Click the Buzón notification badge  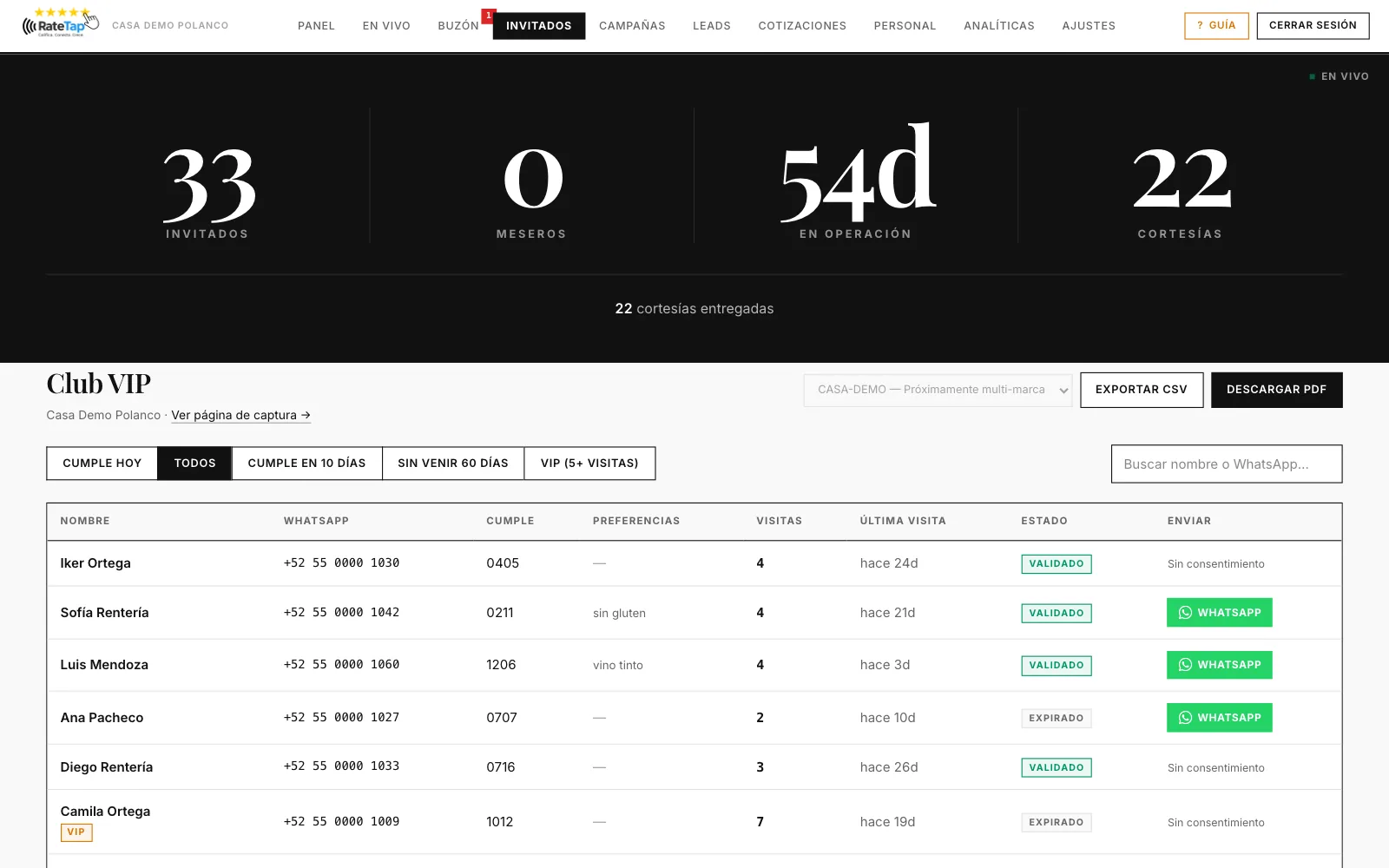click(x=489, y=16)
